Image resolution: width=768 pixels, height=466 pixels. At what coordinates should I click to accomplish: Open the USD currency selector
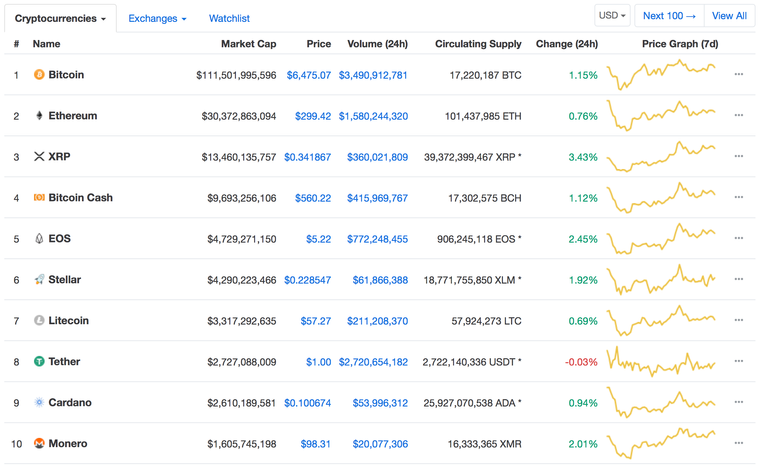612,16
